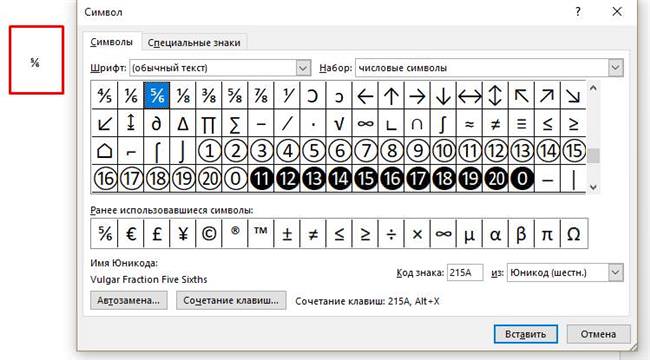
Task: Choose the plus-minus sign in recent symbols
Action: point(287,234)
